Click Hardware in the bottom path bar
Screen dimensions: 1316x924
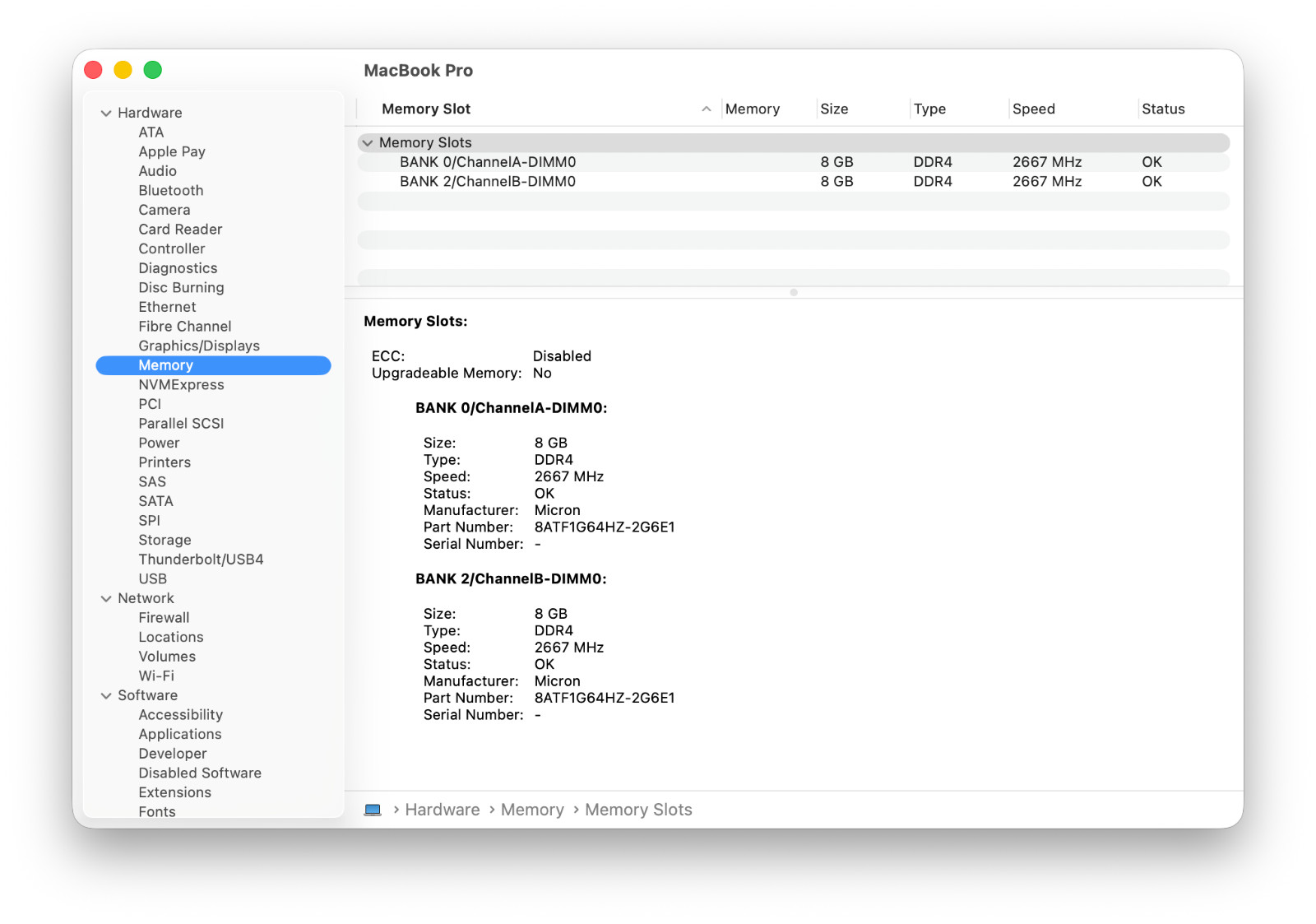443,810
